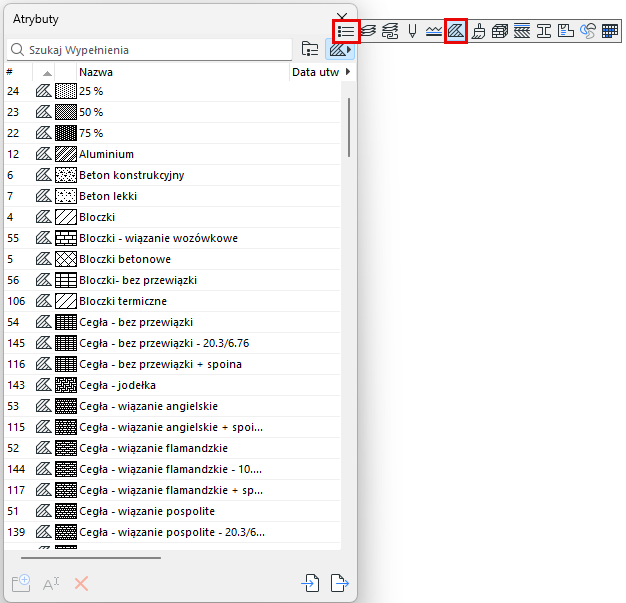The image size is (626, 603).
Task: Select the 75 % fill
Action: pyautogui.click(x=172, y=133)
